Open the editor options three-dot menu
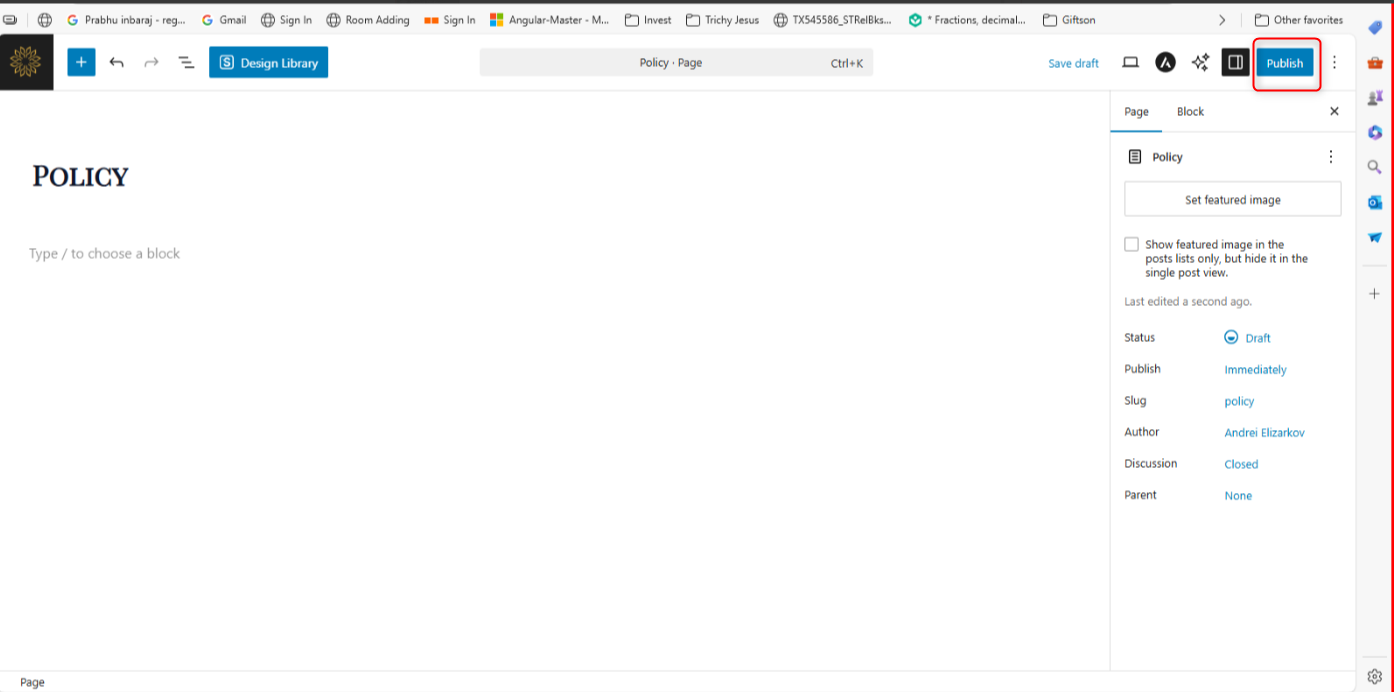 [1334, 62]
